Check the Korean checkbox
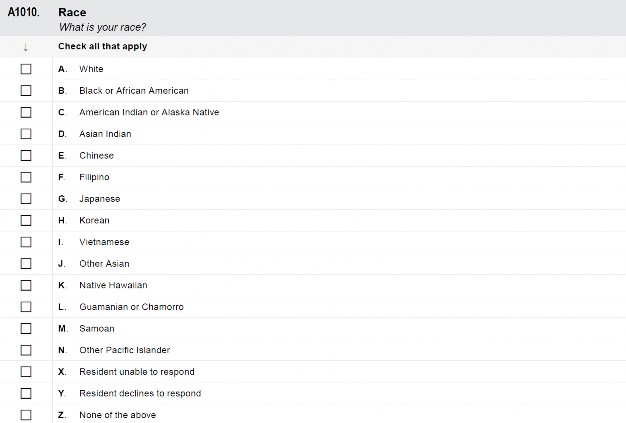This screenshot has height=423, width=626. click(26, 220)
